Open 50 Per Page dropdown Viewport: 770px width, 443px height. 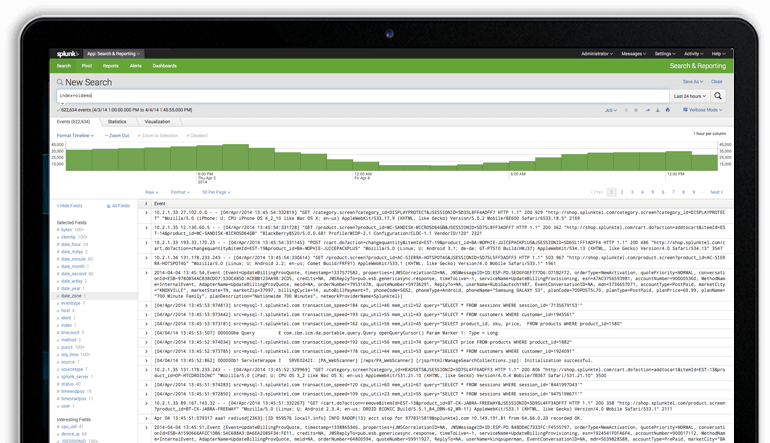(217, 192)
